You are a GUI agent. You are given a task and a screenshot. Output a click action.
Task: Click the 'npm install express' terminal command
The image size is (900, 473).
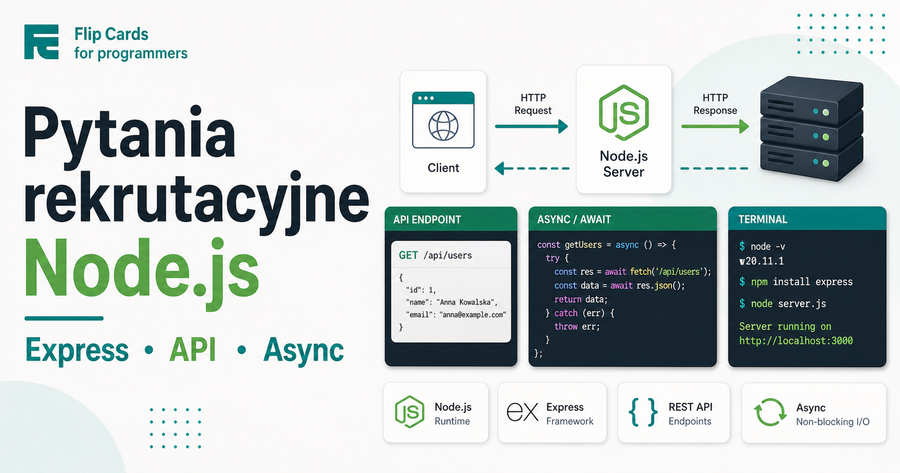796,282
